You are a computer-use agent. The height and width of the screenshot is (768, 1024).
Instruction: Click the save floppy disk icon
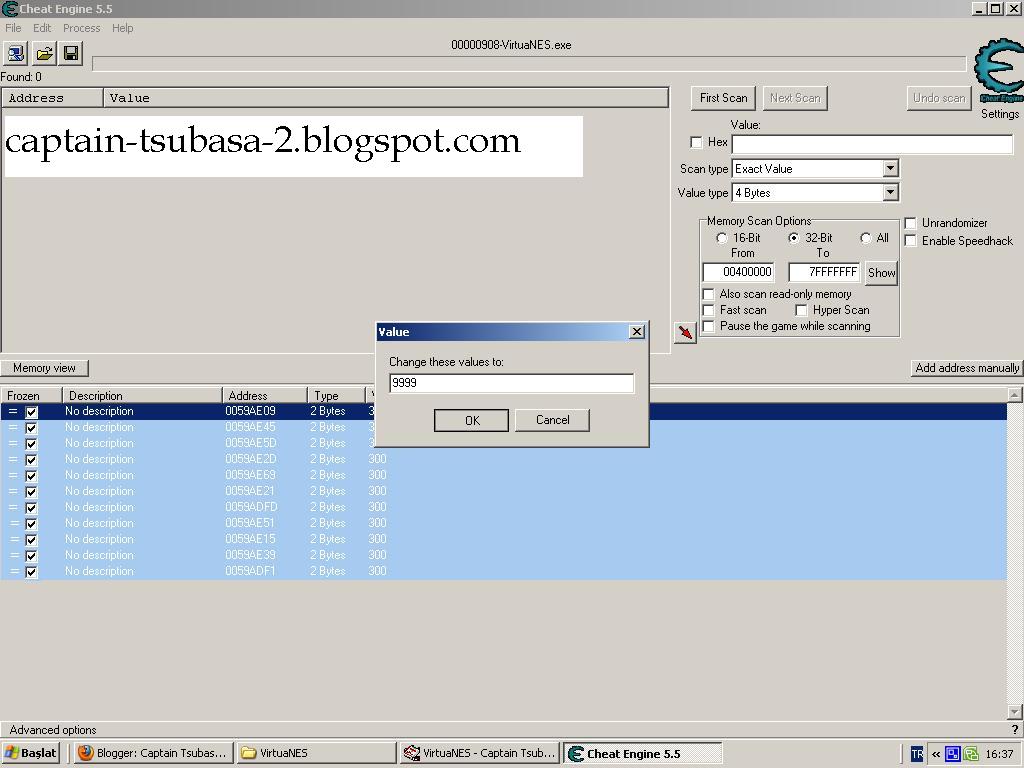(71, 53)
